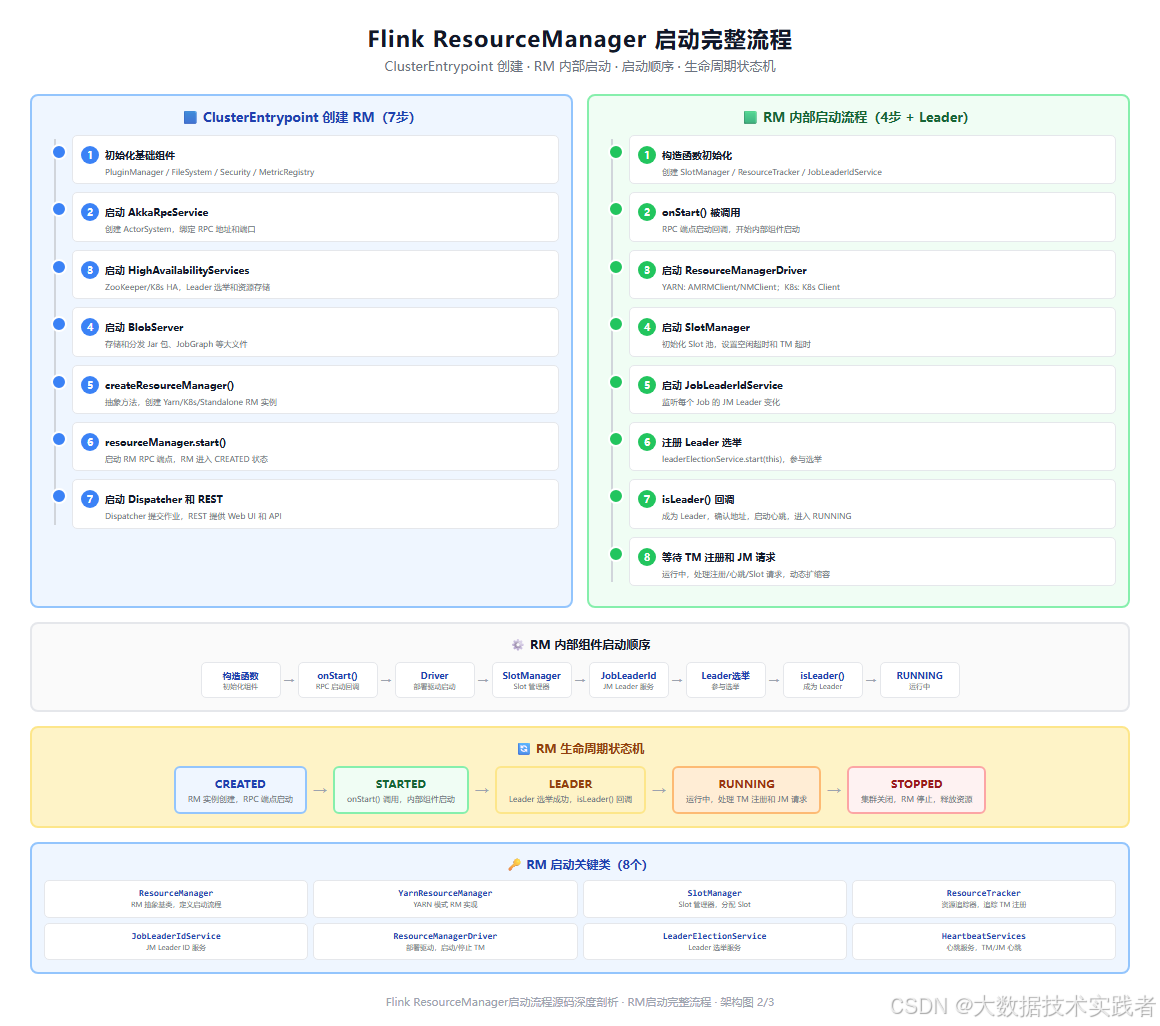Click green number 8 badge 等待 TM 注册
This screenshot has height=1026, width=1160.
pos(647,557)
